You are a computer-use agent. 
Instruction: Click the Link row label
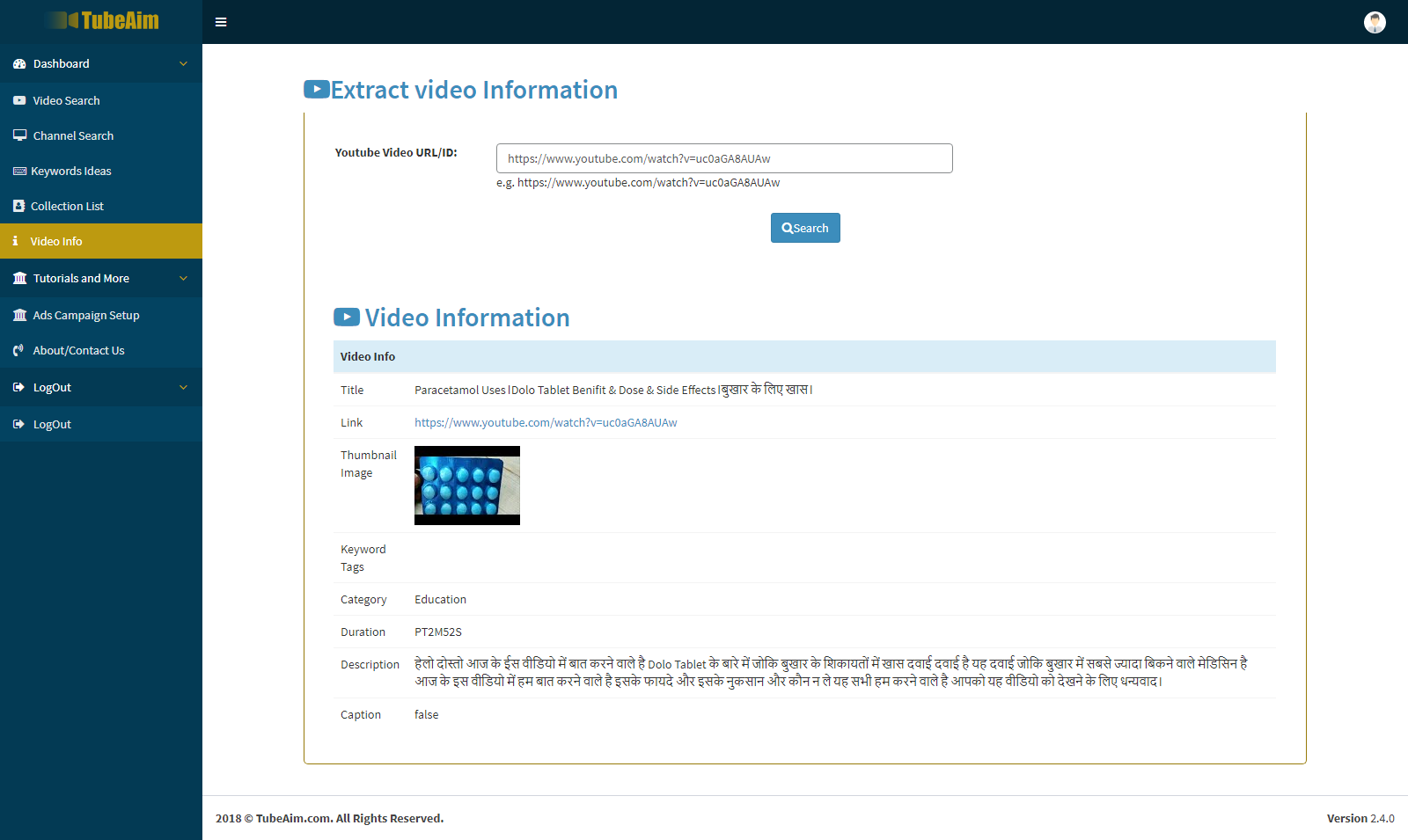351,422
